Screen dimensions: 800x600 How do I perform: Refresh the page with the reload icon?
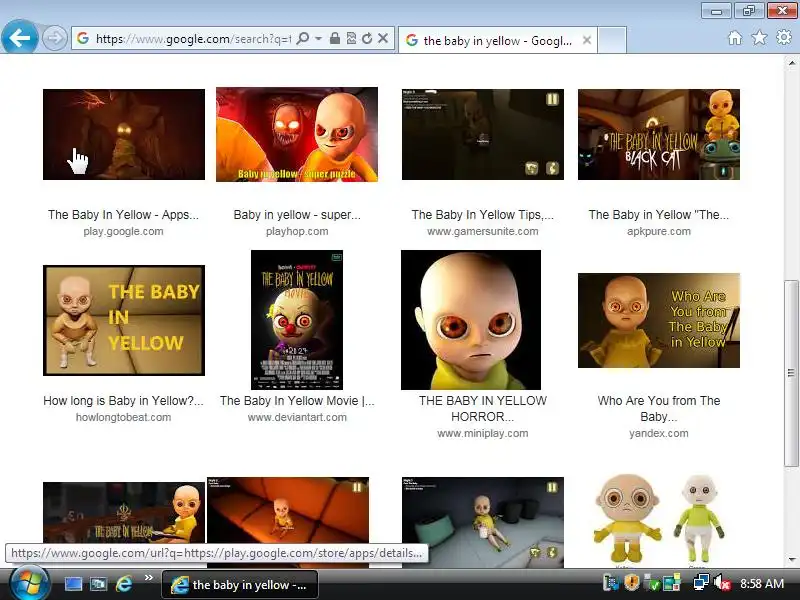[367, 38]
